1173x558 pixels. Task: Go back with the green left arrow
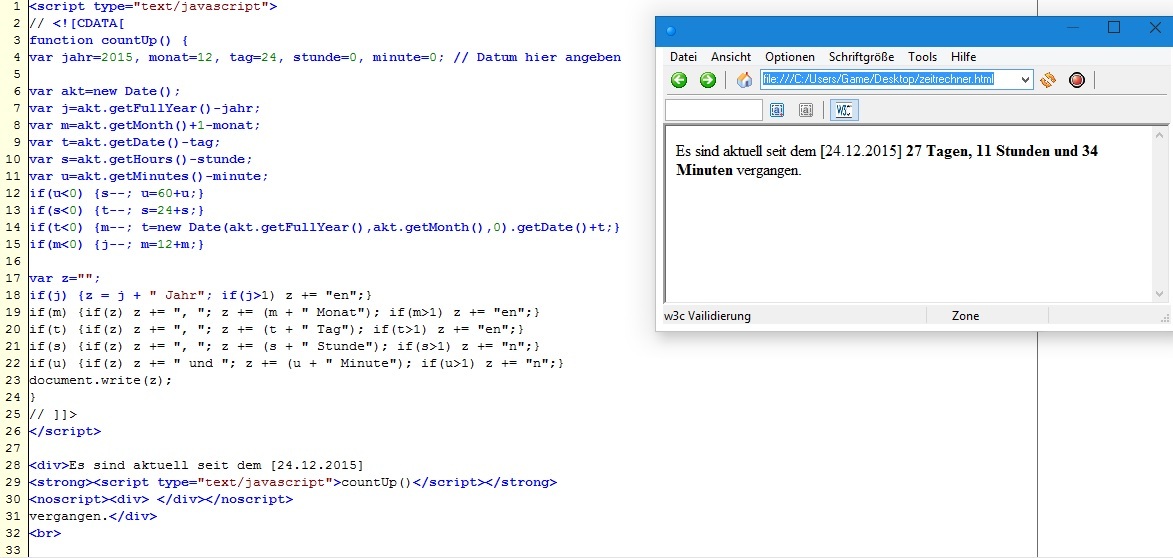(679, 80)
